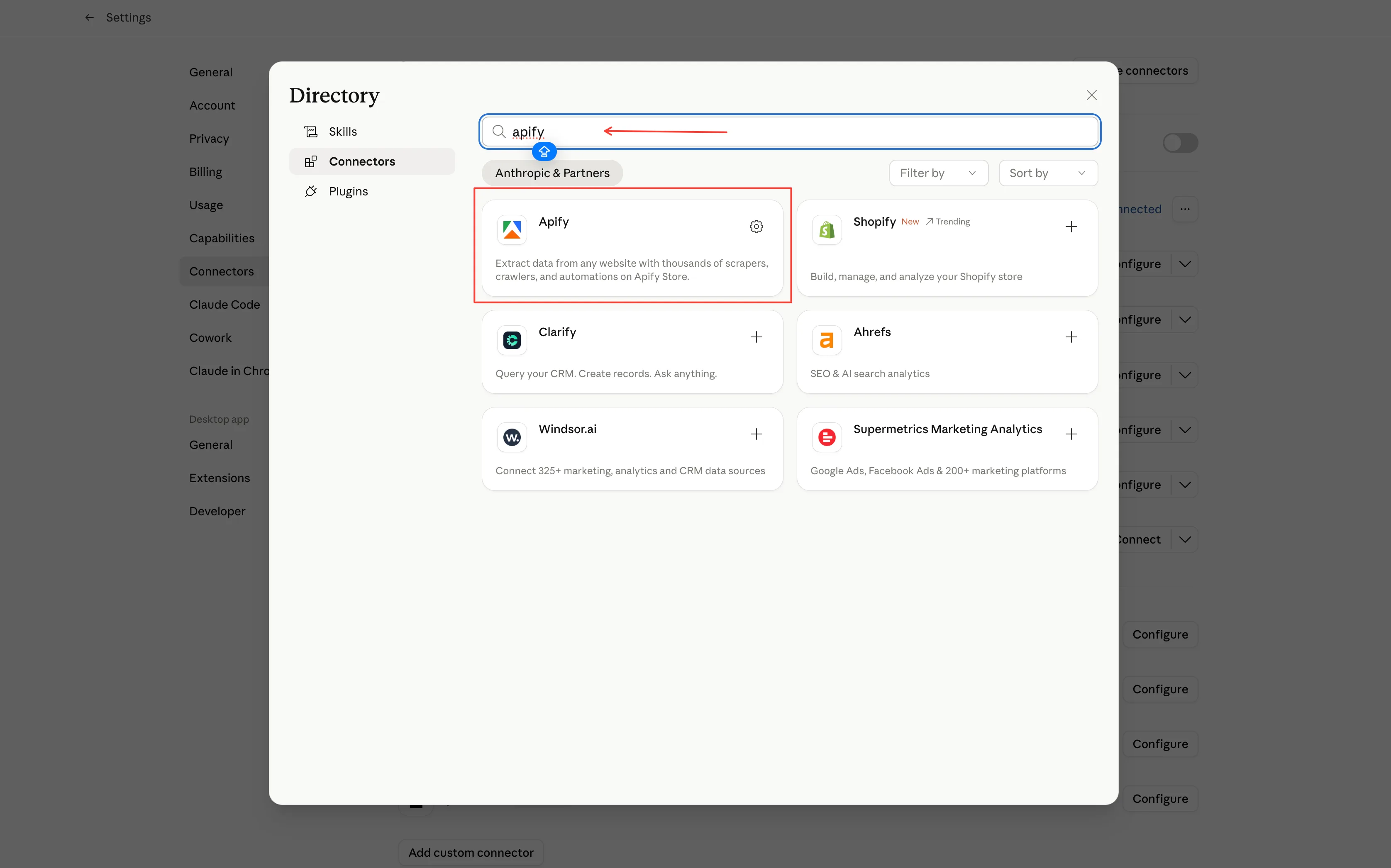Click the Plugins plug icon
The width and height of the screenshot is (1391, 868).
tap(310, 191)
